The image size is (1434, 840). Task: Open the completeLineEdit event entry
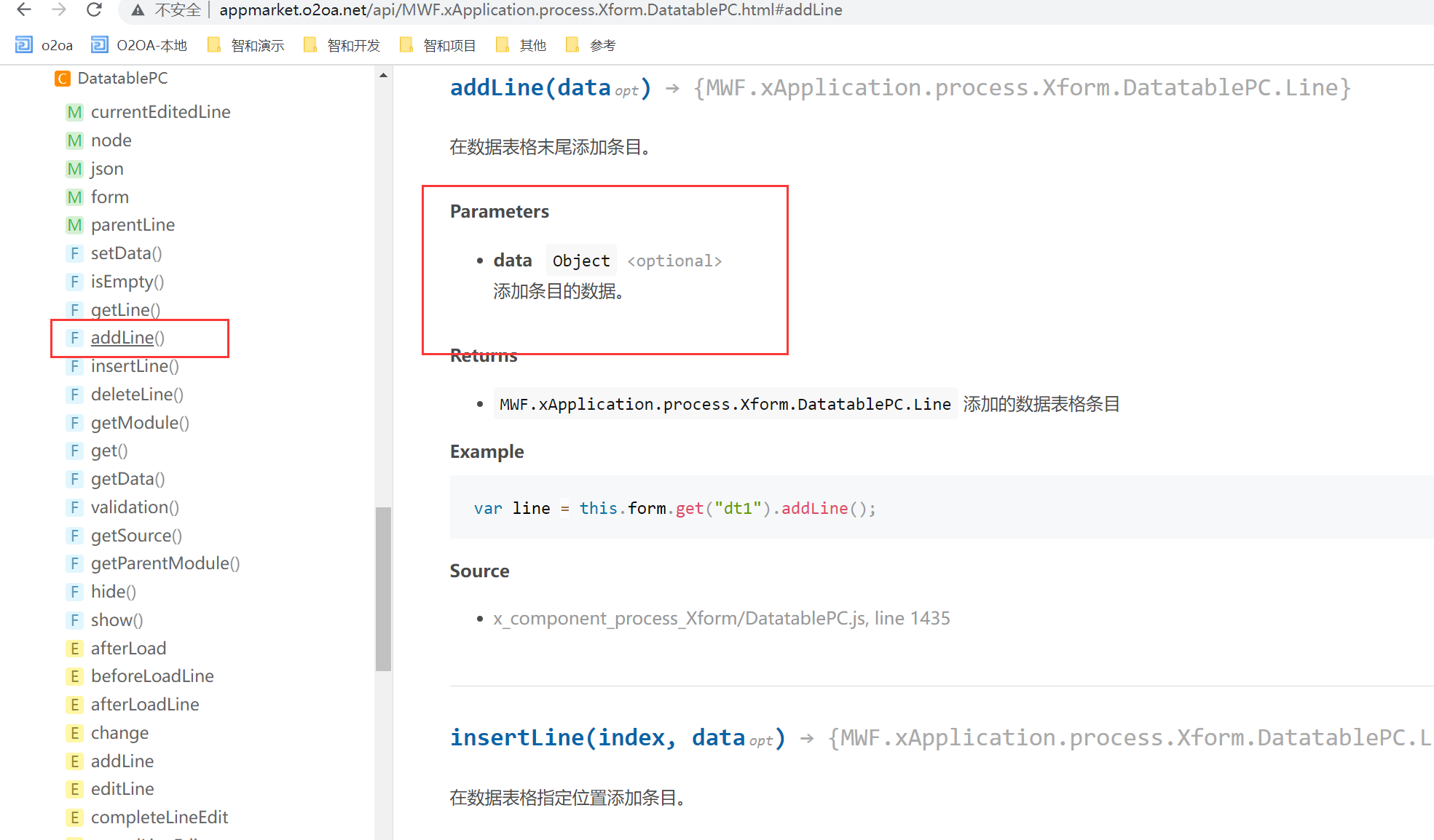(x=159, y=817)
